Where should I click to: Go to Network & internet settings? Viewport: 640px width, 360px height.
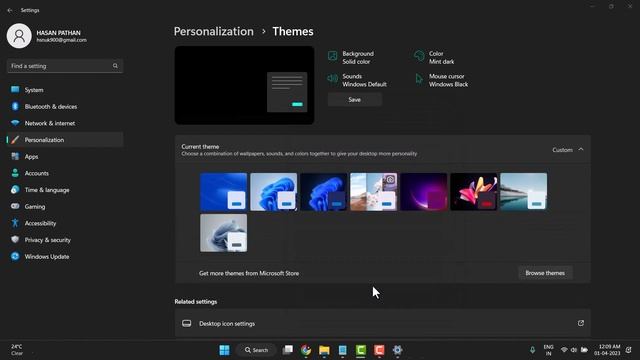[x=64, y=123]
